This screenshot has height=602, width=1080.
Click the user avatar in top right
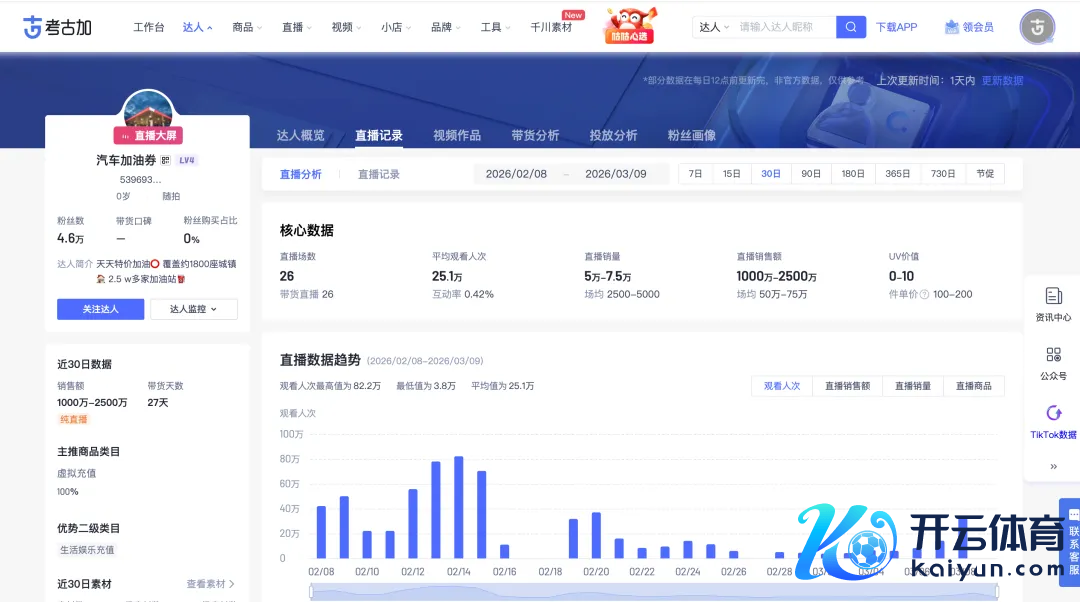coord(1037,27)
